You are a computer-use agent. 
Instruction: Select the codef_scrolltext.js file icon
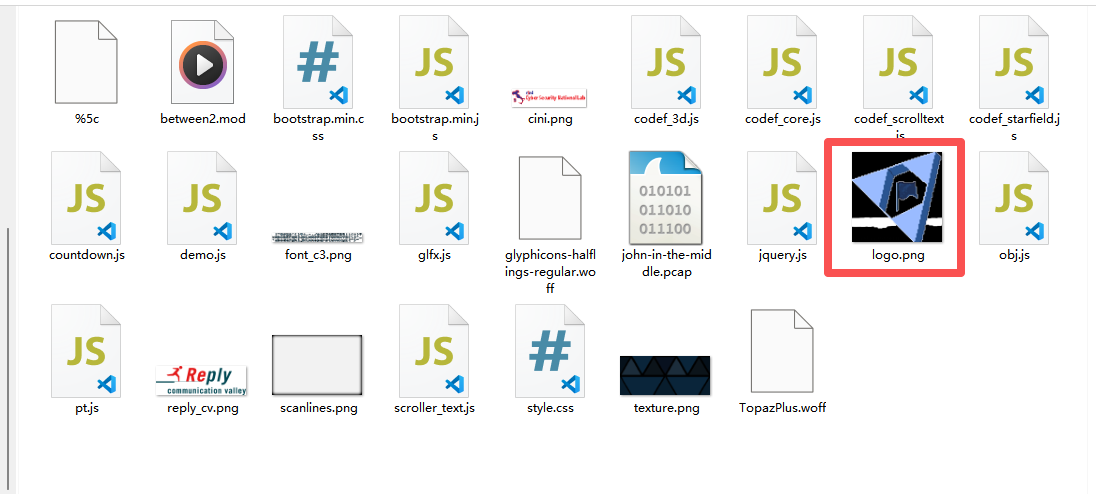pyautogui.click(x=898, y=61)
